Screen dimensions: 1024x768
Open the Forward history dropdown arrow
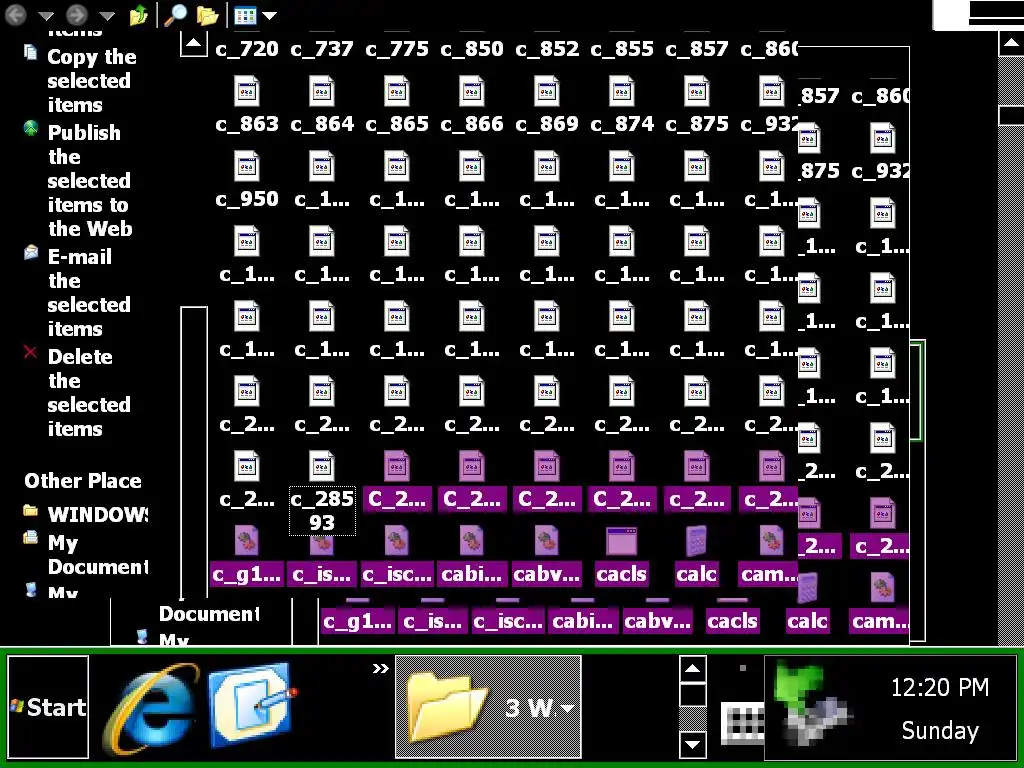tap(106, 15)
